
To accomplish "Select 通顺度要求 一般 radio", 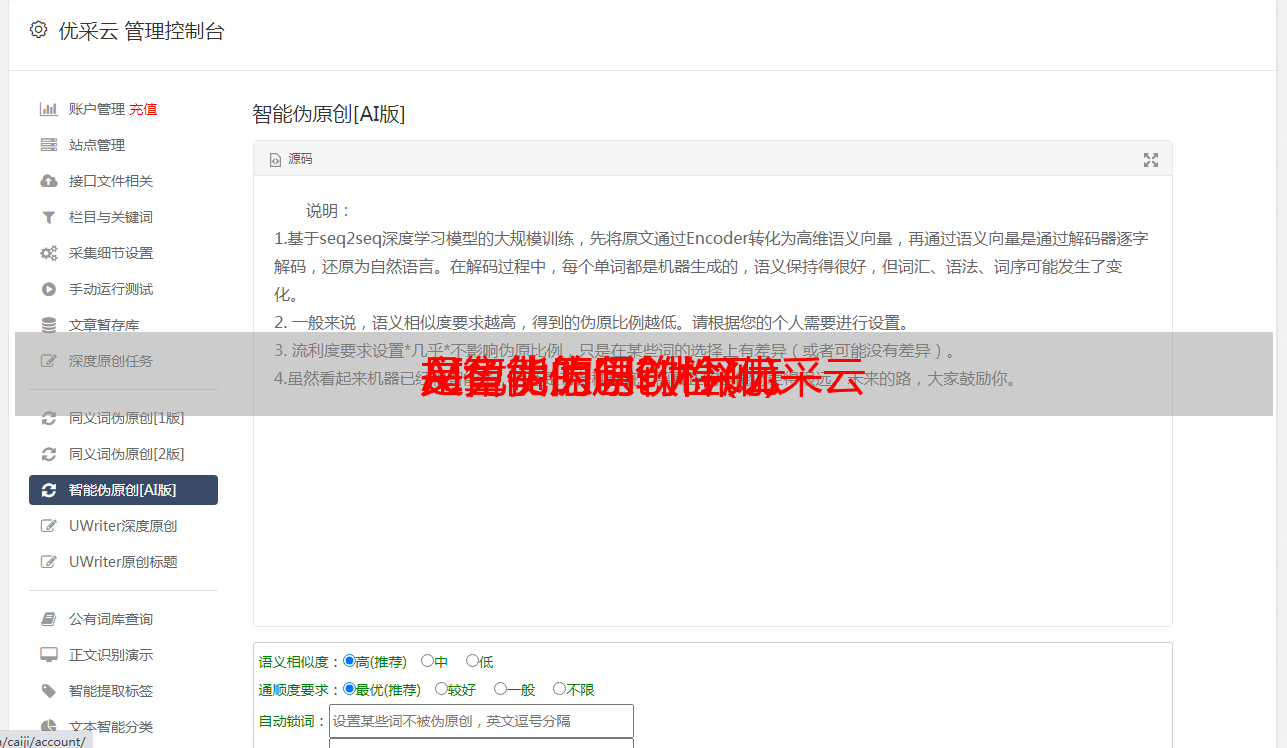I will click(500, 689).
